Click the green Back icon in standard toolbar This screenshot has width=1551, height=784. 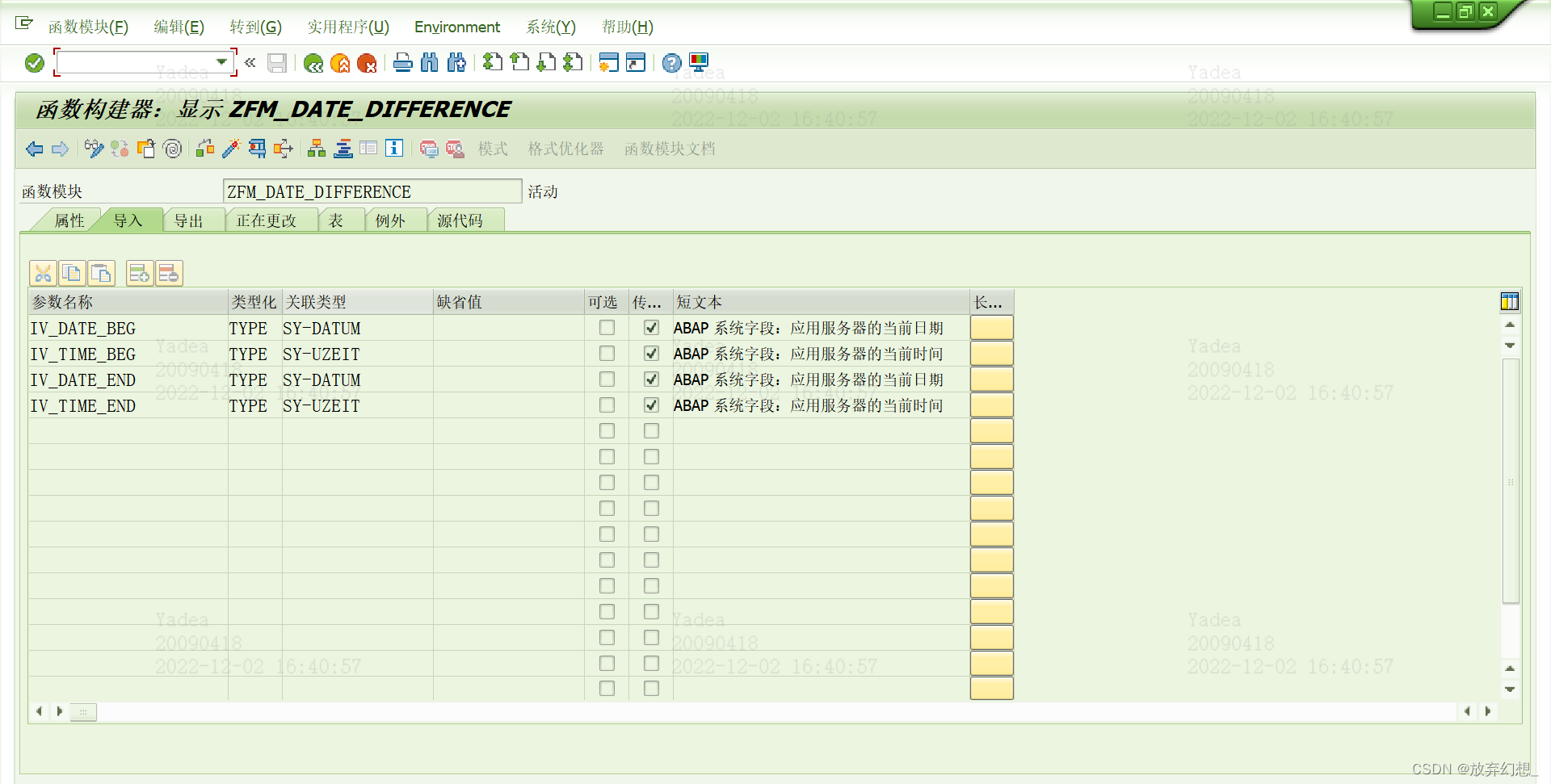pyautogui.click(x=313, y=63)
